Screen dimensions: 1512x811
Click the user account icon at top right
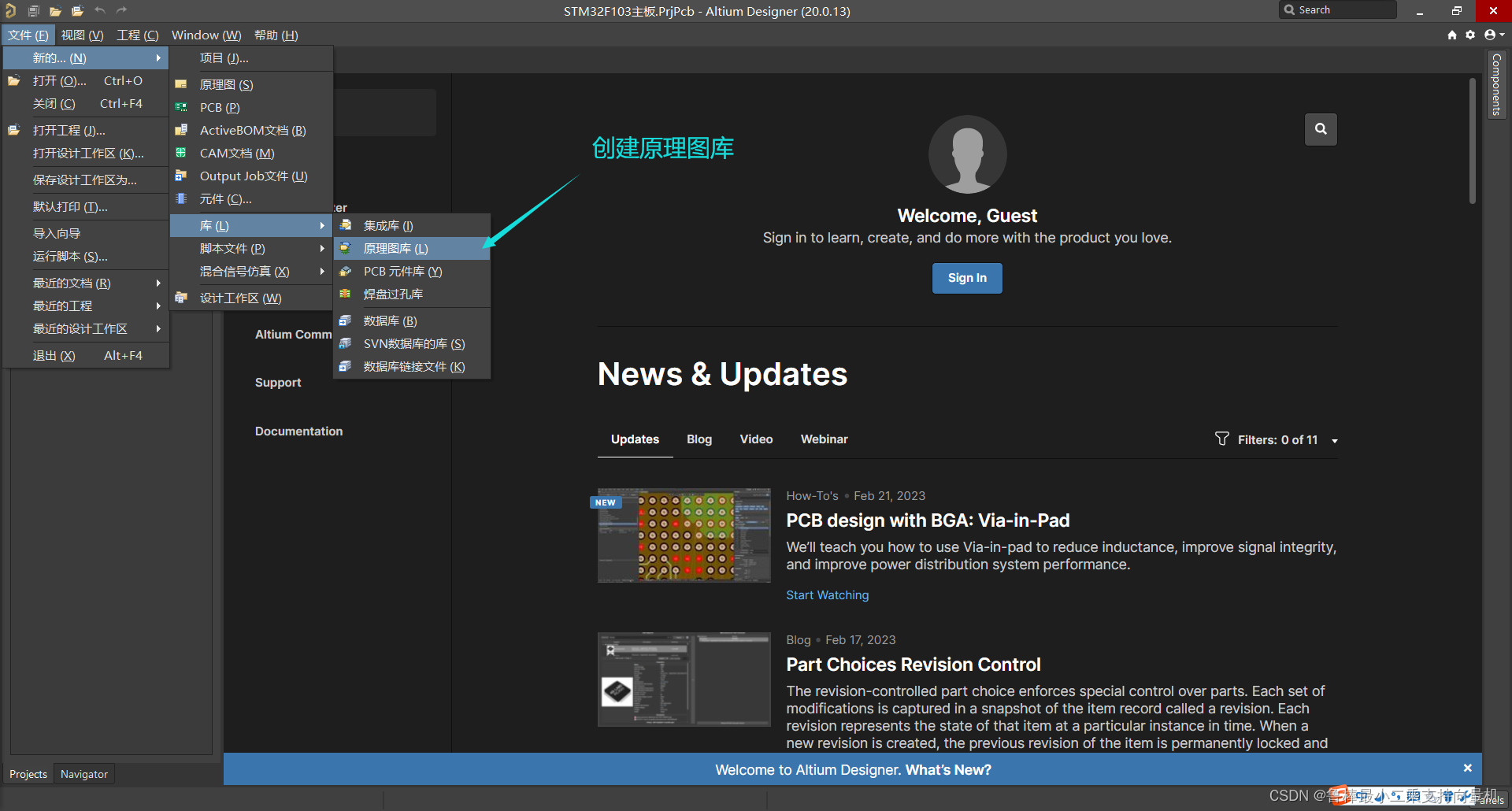click(x=1490, y=35)
